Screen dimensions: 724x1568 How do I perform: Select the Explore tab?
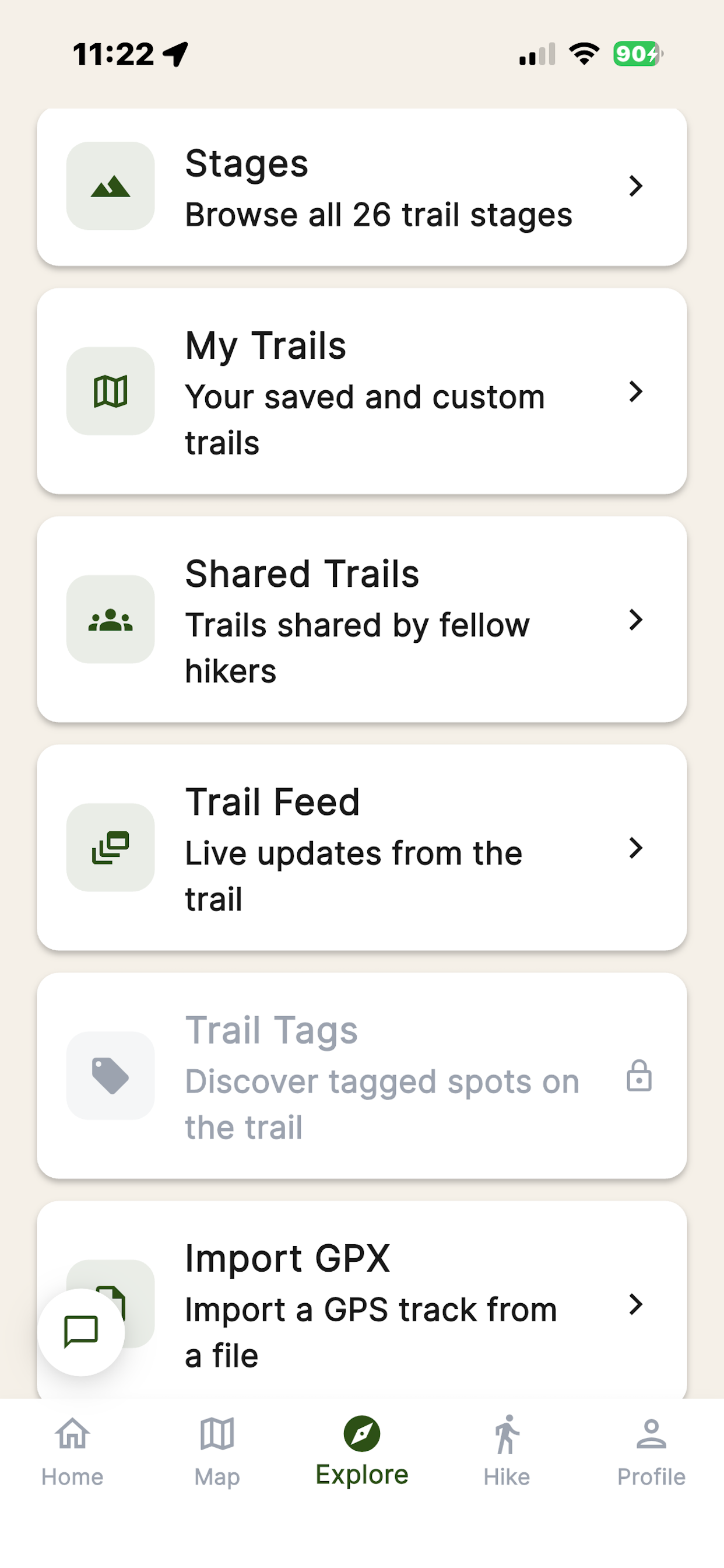362,1452
